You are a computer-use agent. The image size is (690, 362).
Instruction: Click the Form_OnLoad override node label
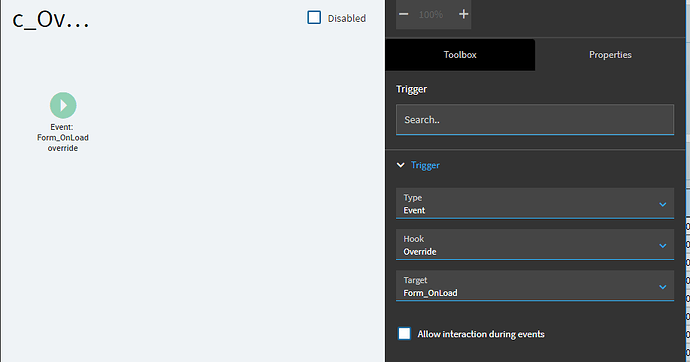click(62, 138)
